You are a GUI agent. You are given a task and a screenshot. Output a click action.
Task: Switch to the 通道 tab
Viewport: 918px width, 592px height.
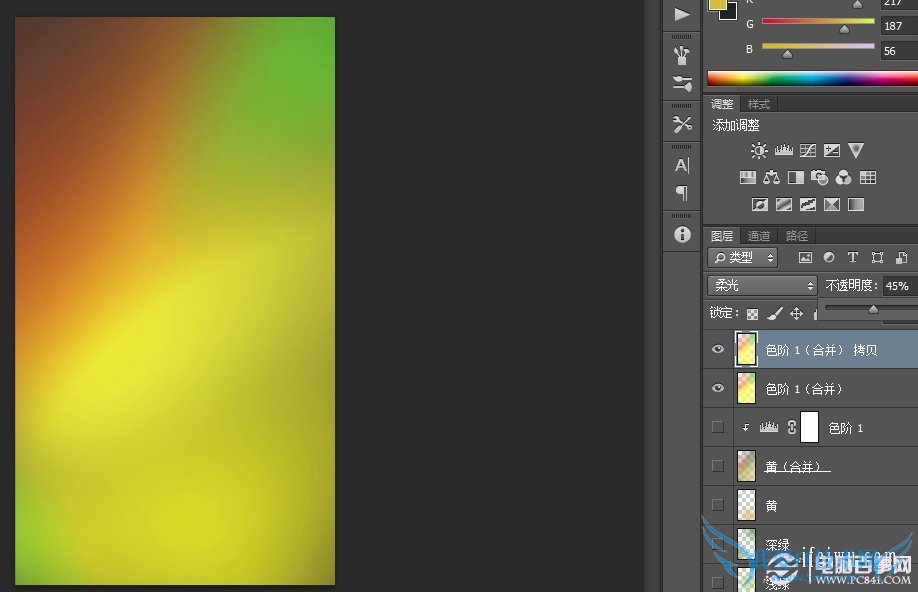pos(759,236)
